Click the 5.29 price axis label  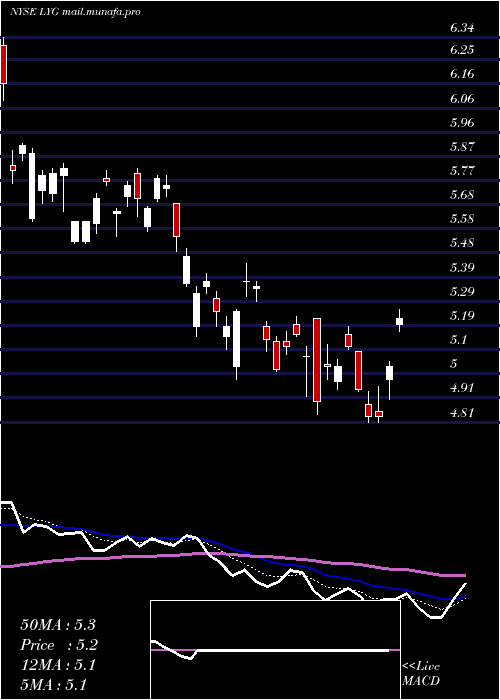[462, 292]
